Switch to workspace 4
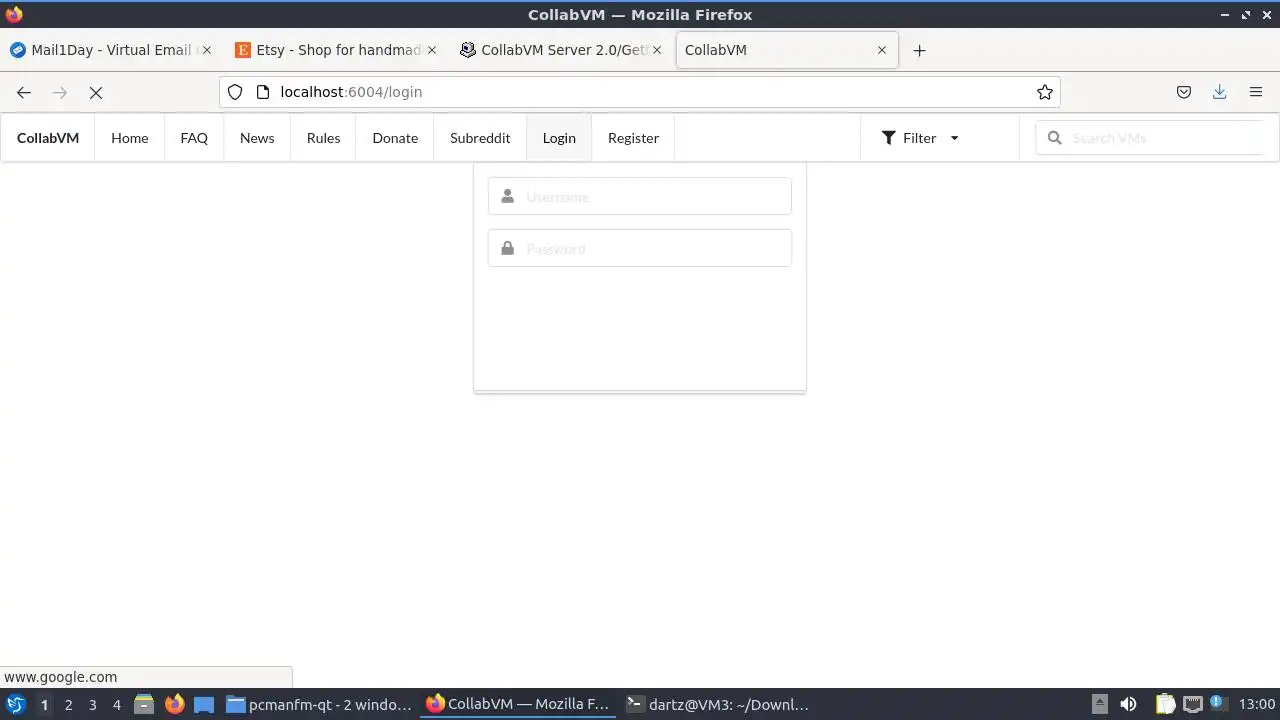Image resolution: width=1280 pixels, height=720 pixels. [x=116, y=704]
